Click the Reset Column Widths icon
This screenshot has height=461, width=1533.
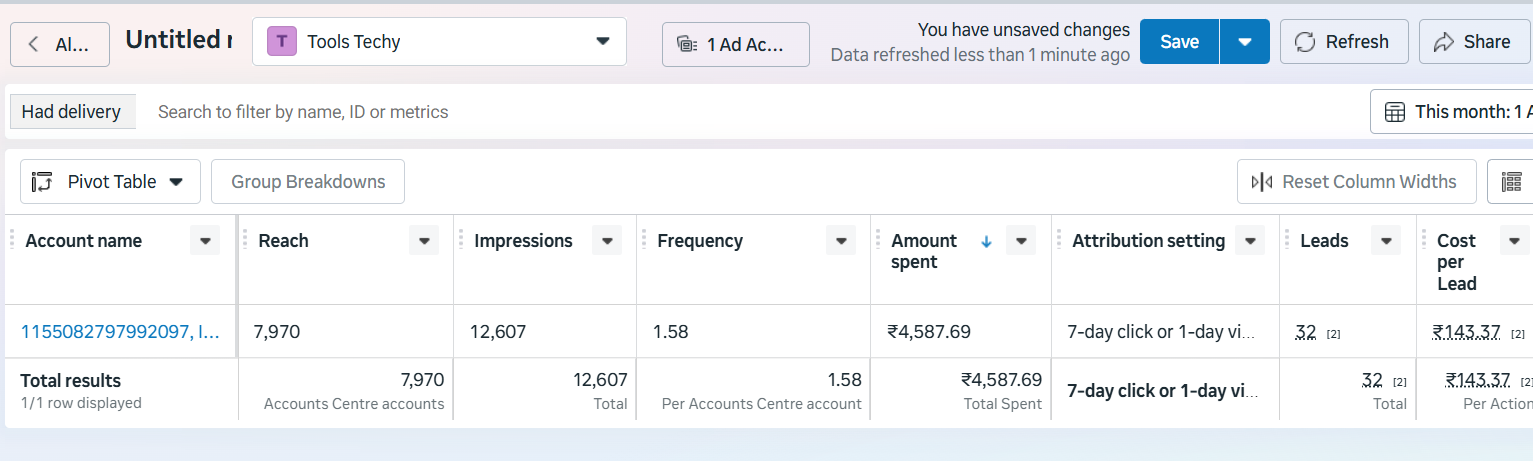(x=1262, y=182)
